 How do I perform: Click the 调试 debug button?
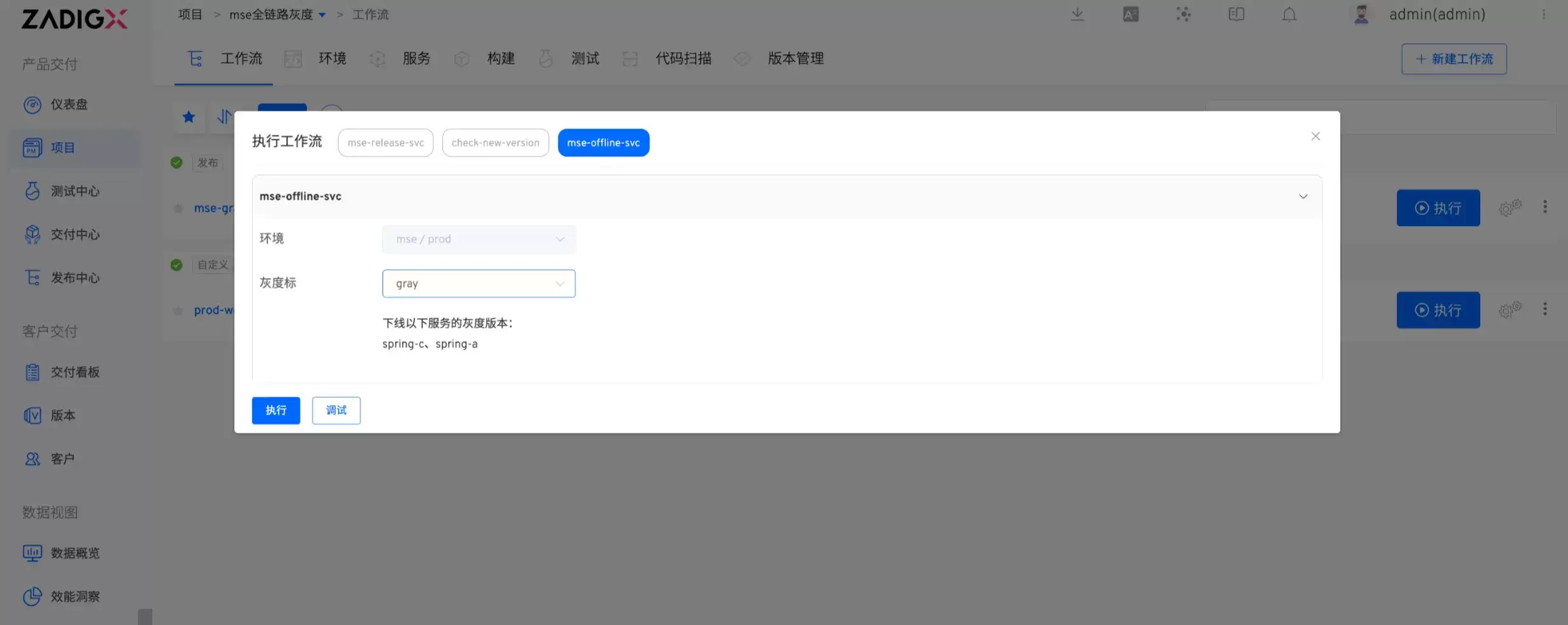click(336, 411)
